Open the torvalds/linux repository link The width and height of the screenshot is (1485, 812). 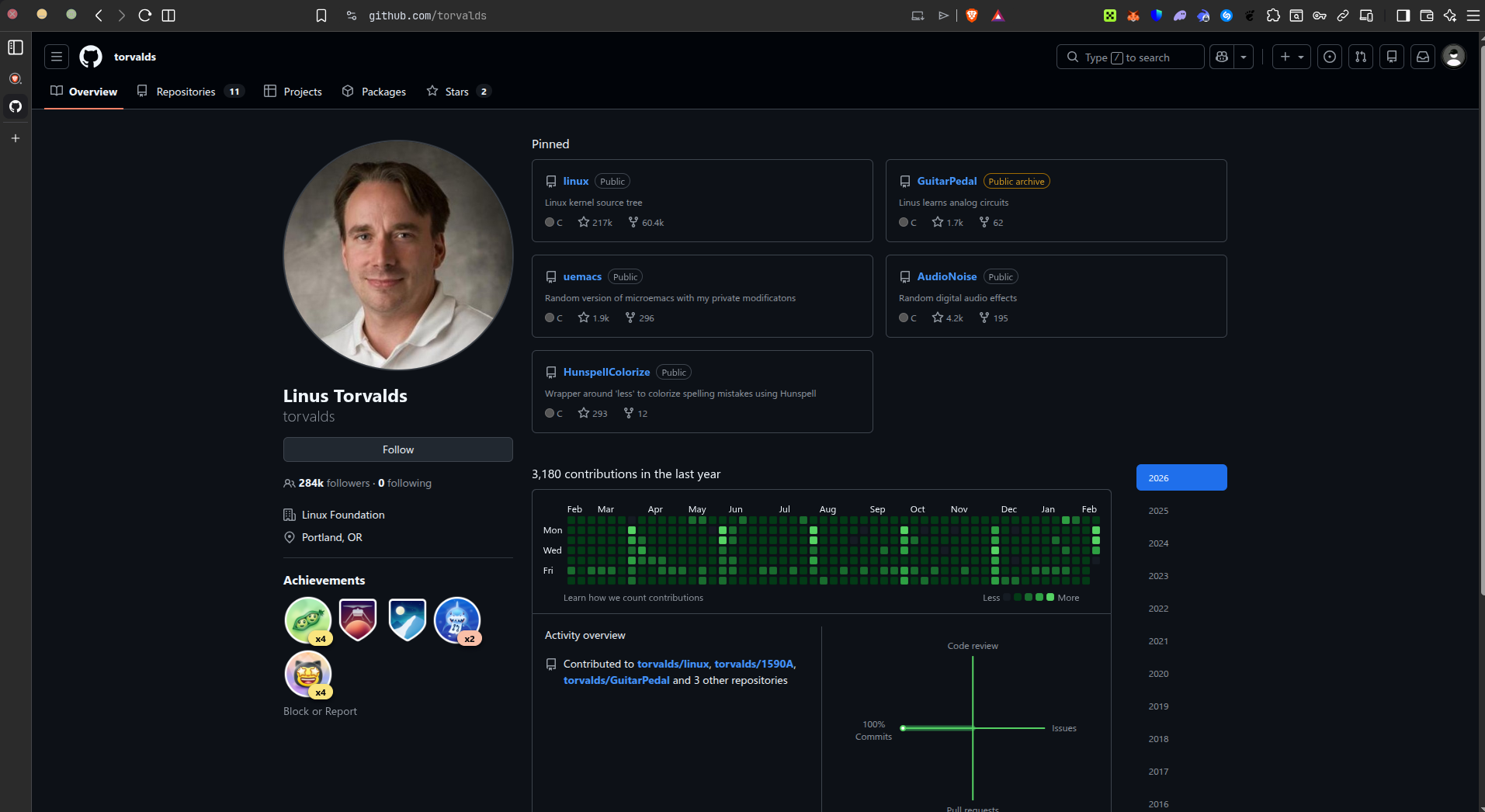tap(672, 664)
